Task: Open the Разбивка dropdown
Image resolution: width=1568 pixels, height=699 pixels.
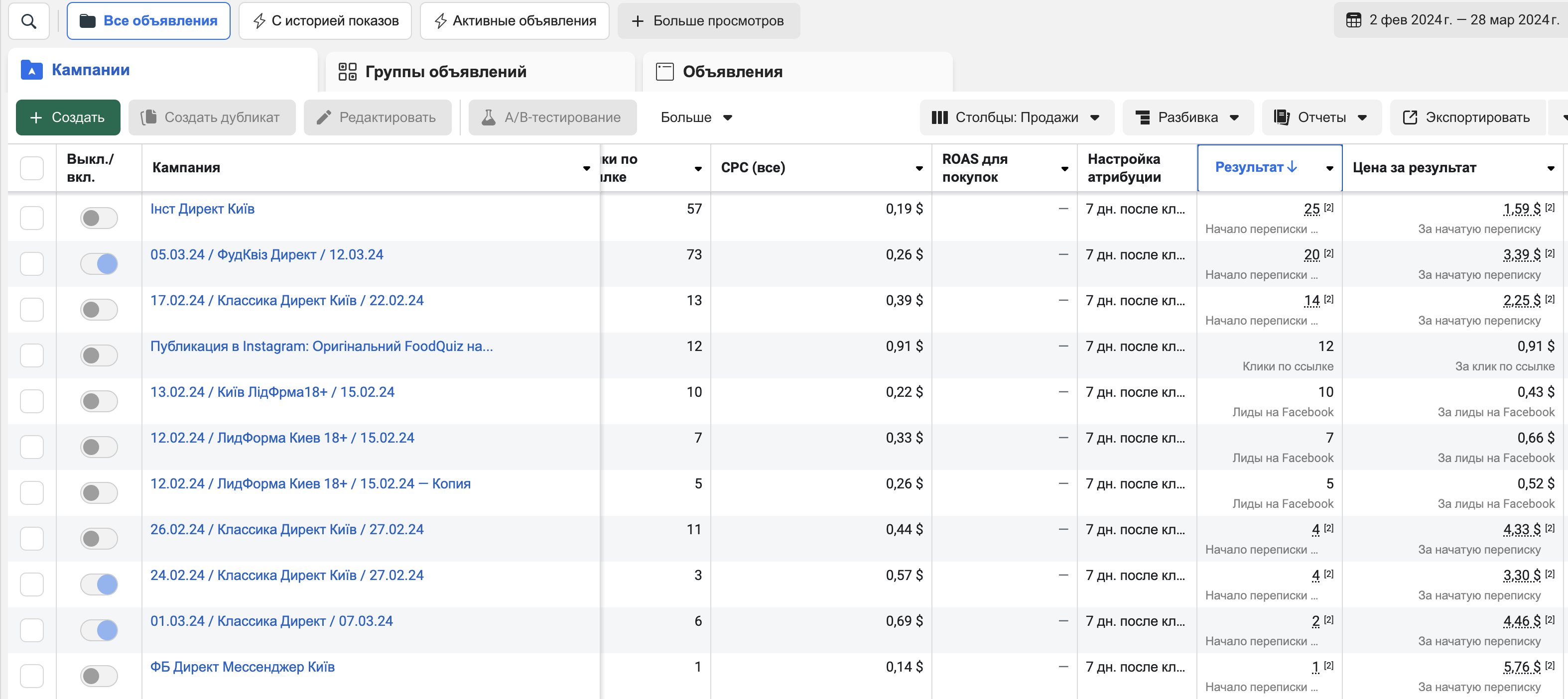Action: [x=1187, y=117]
